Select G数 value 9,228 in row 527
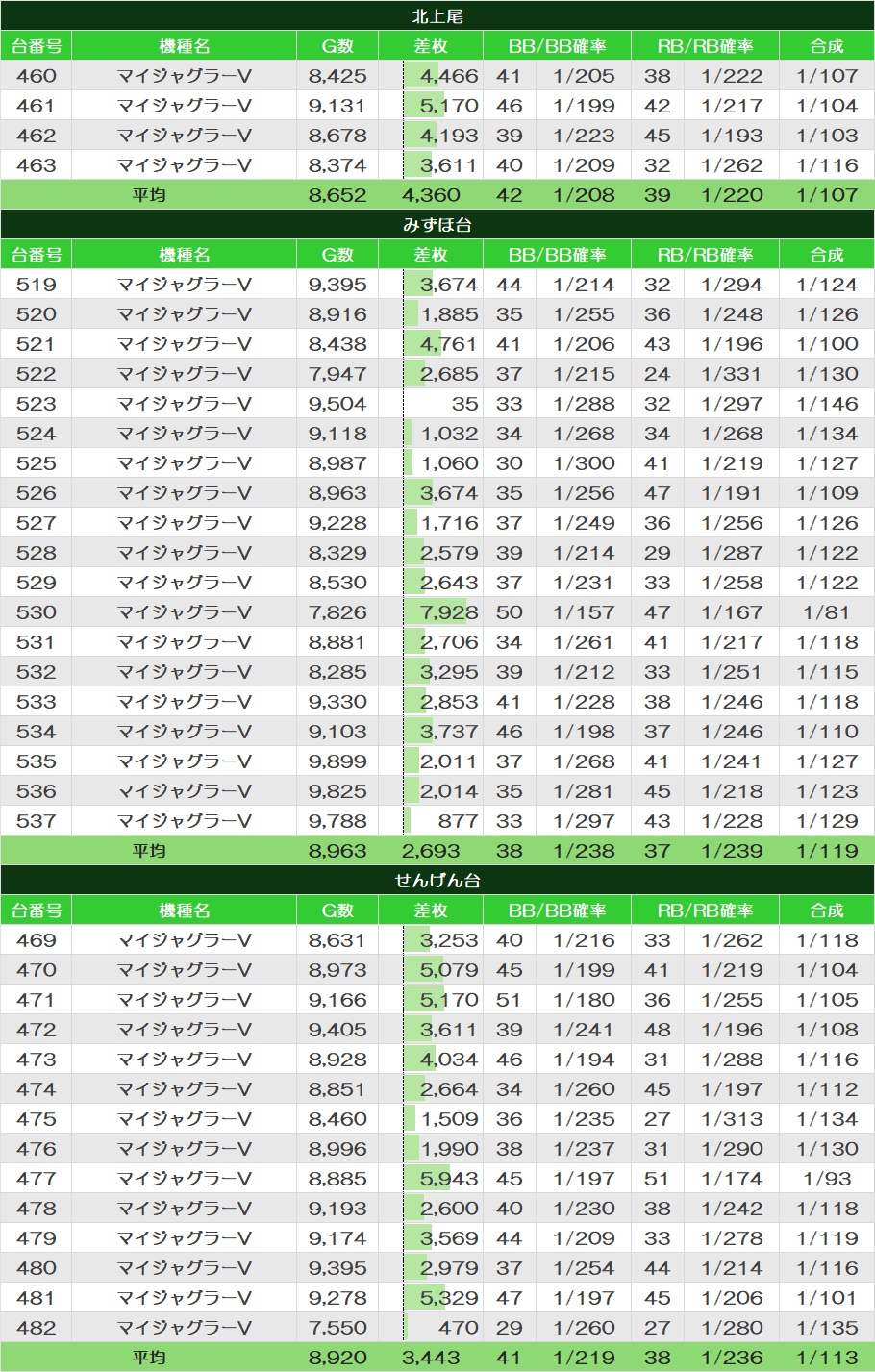 tap(337, 523)
